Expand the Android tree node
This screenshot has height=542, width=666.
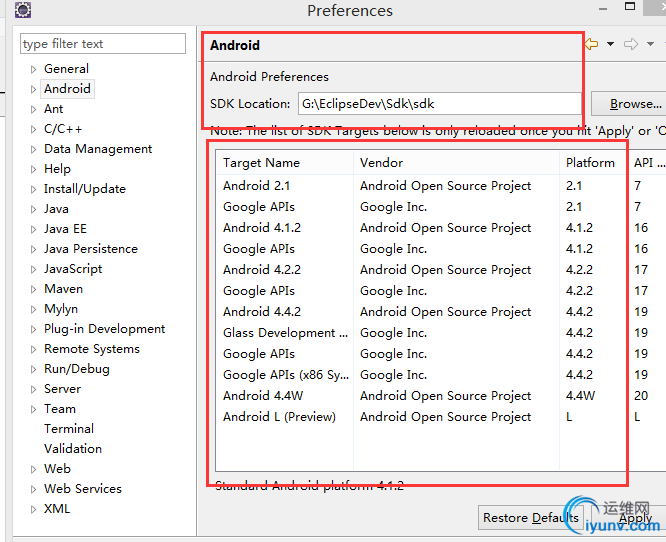pos(33,89)
